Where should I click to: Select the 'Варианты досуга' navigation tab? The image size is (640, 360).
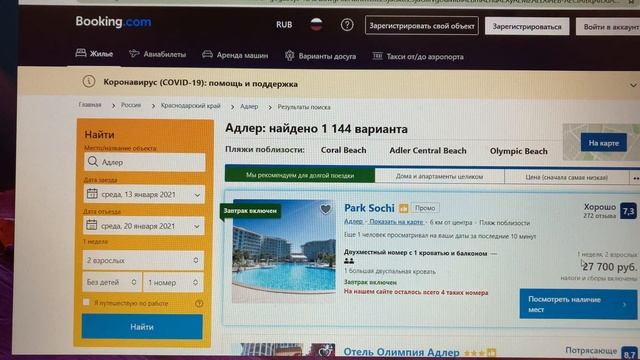(x=320, y=56)
